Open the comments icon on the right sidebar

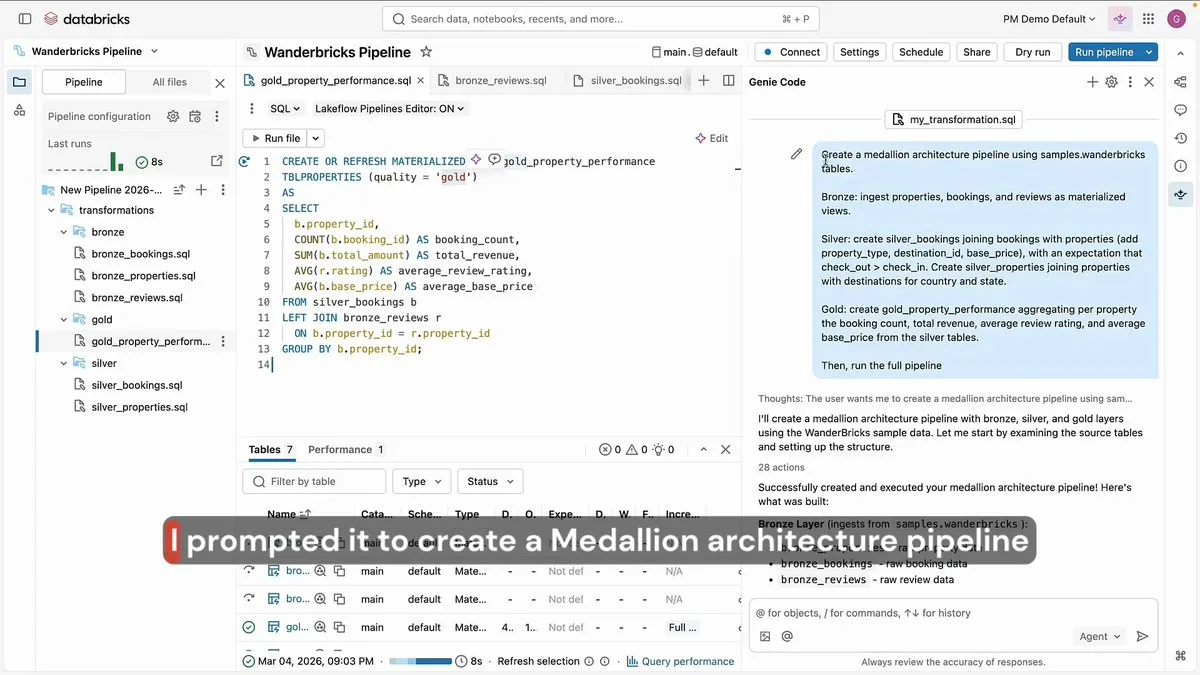(1180, 110)
